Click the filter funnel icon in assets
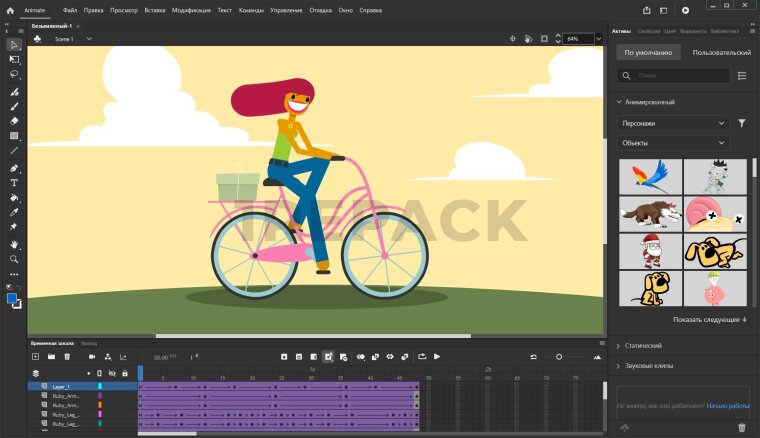Viewport: 760px width, 438px height. click(x=741, y=123)
